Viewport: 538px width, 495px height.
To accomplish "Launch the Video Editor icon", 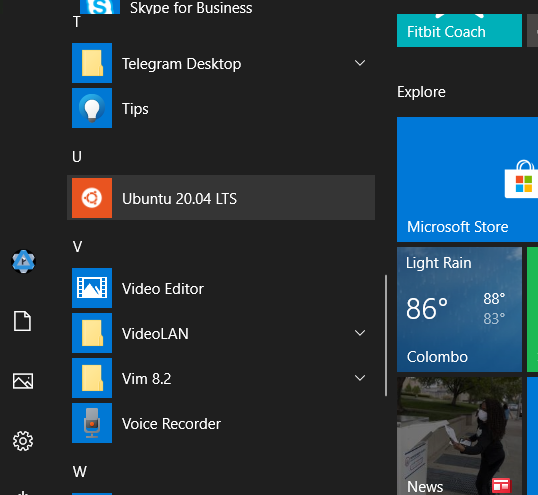I will [x=92, y=288].
